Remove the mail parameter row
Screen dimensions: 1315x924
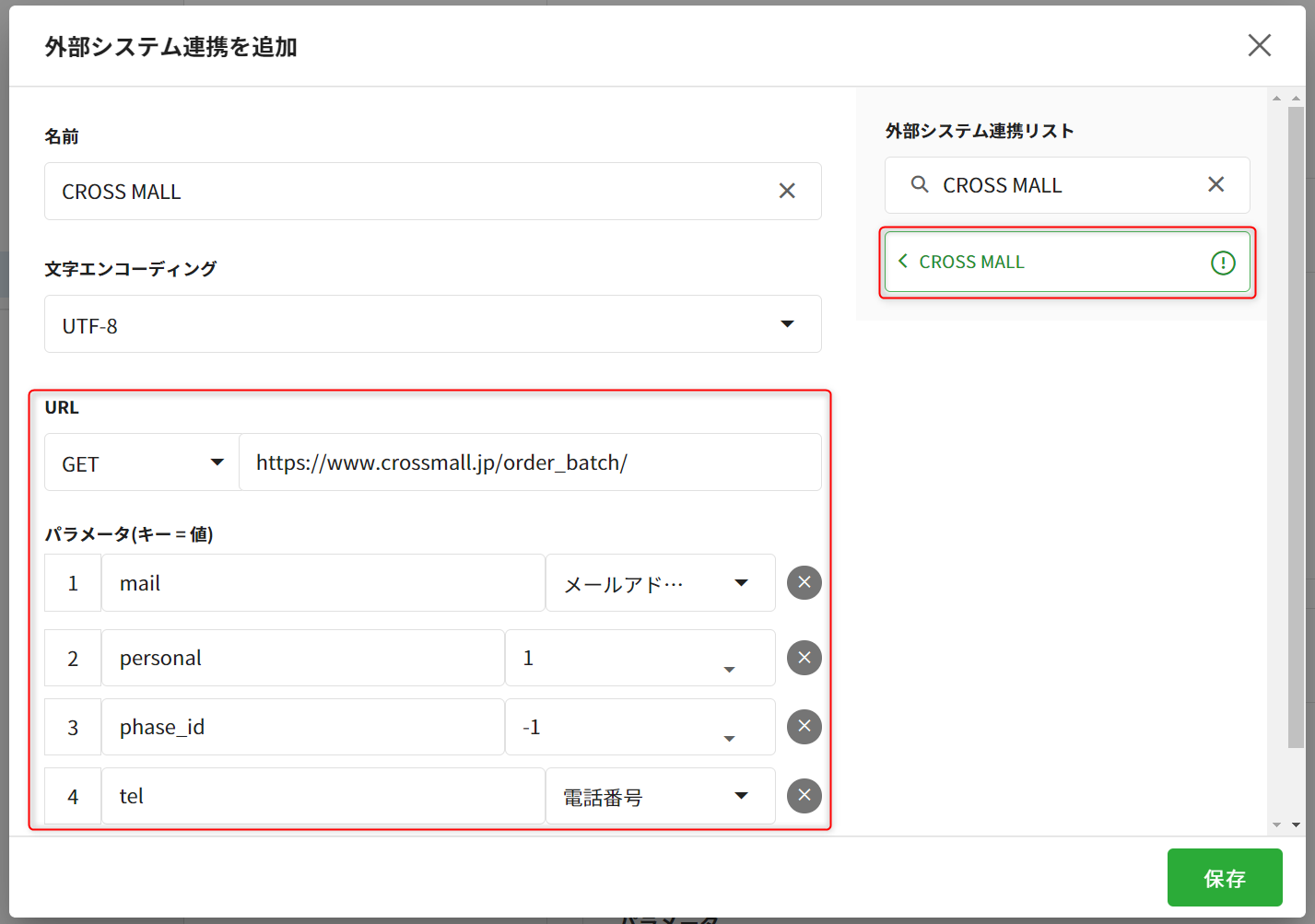804,582
